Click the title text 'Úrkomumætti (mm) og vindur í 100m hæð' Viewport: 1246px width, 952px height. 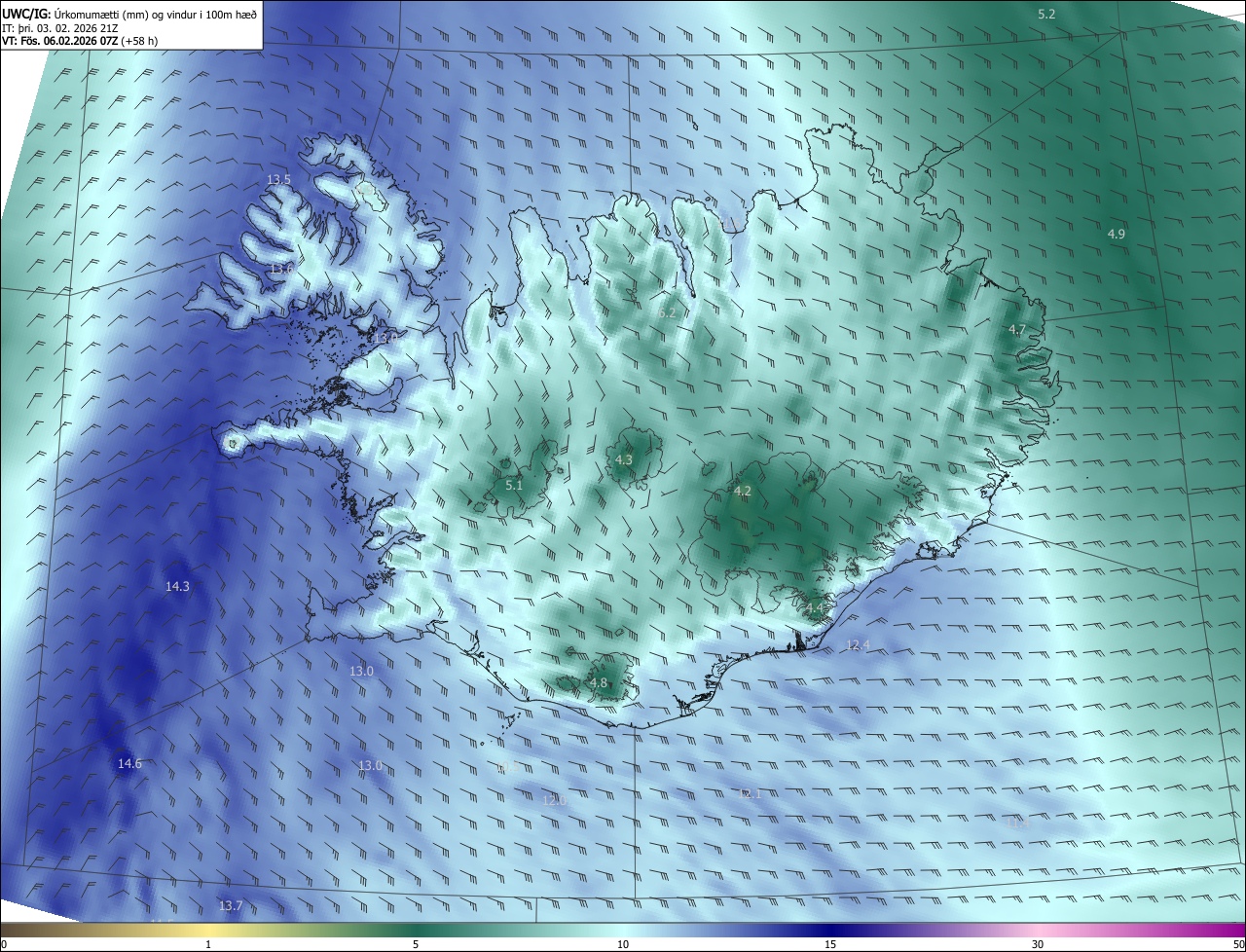(155, 15)
